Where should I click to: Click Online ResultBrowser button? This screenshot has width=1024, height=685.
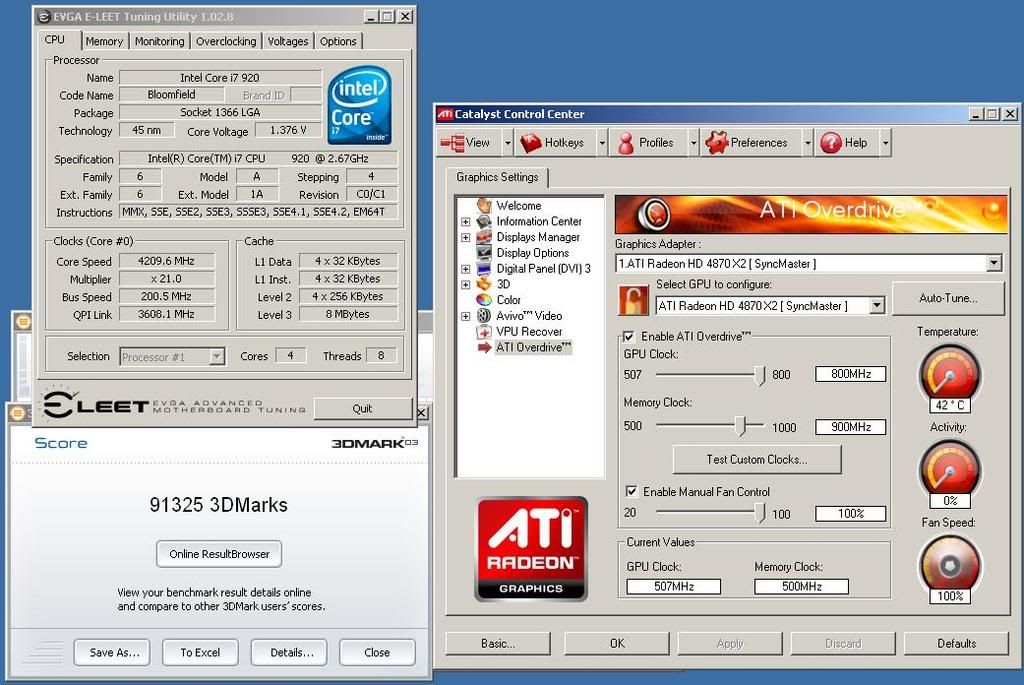pyautogui.click(x=219, y=554)
